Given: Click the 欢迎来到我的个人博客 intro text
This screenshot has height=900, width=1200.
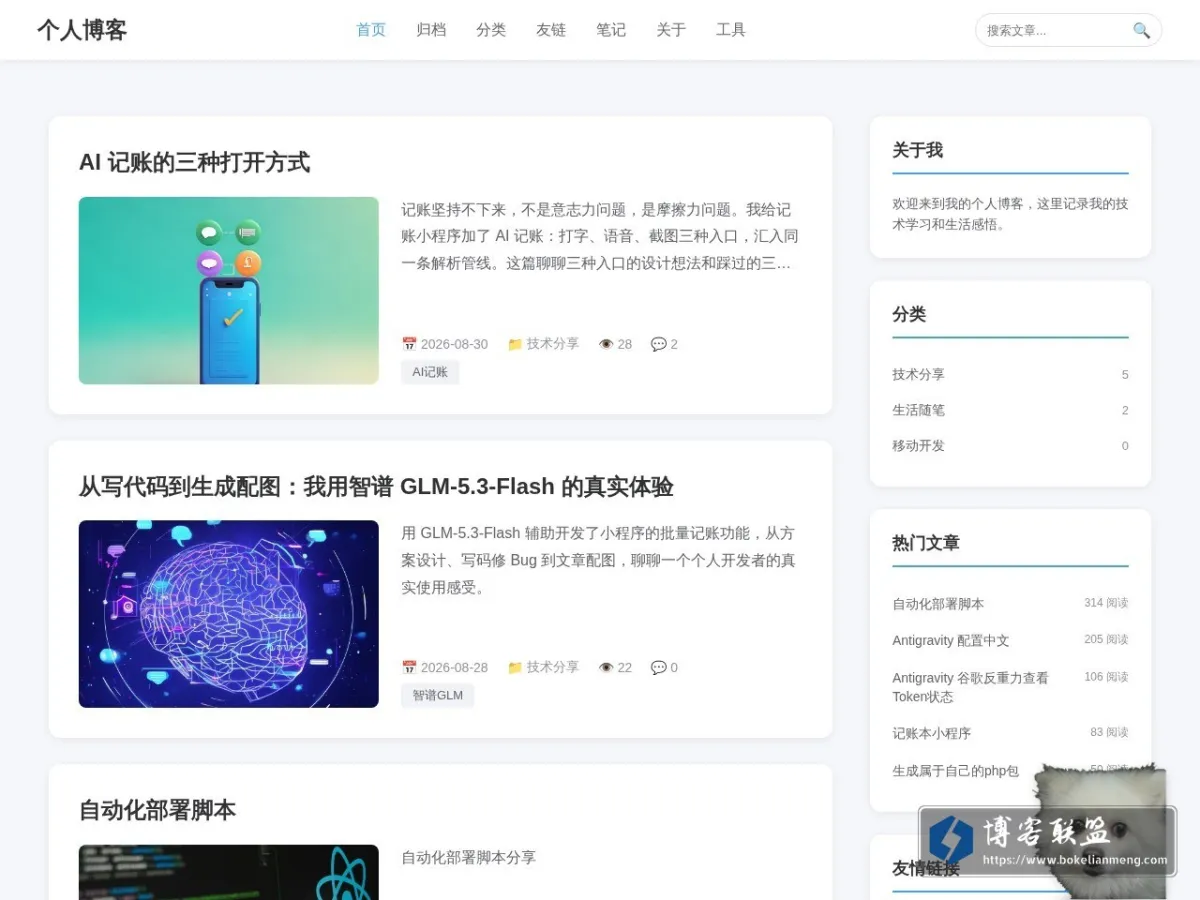Looking at the screenshot, I should pyautogui.click(x=1010, y=214).
